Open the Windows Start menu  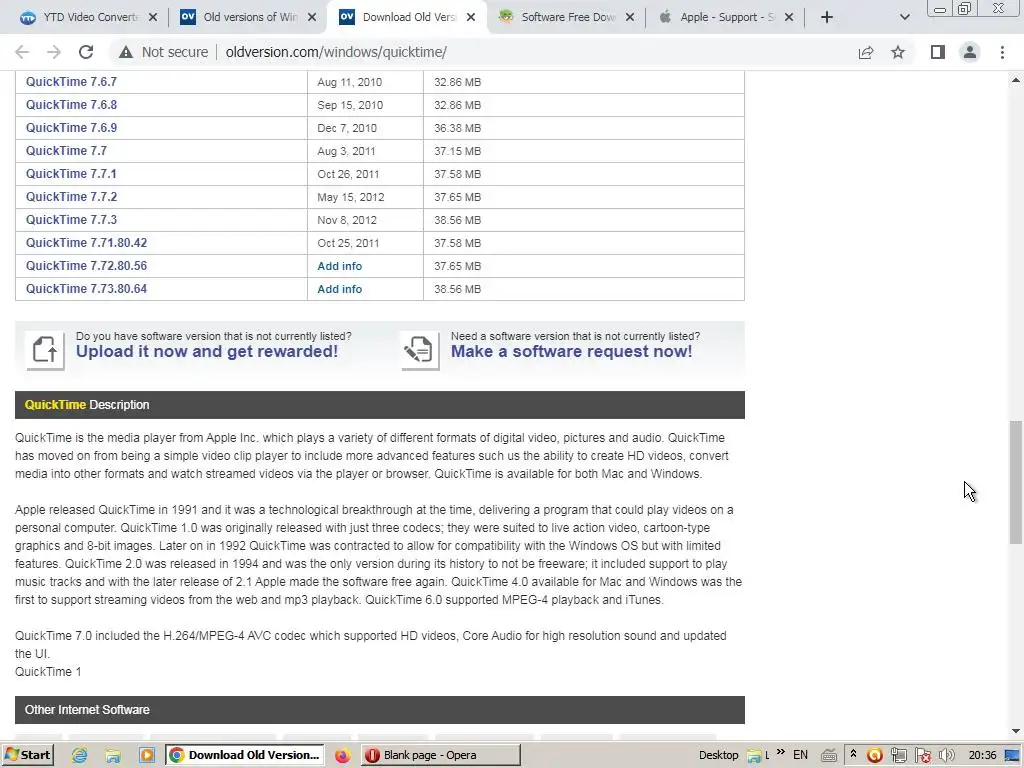pyautogui.click(x=28, y=755)
